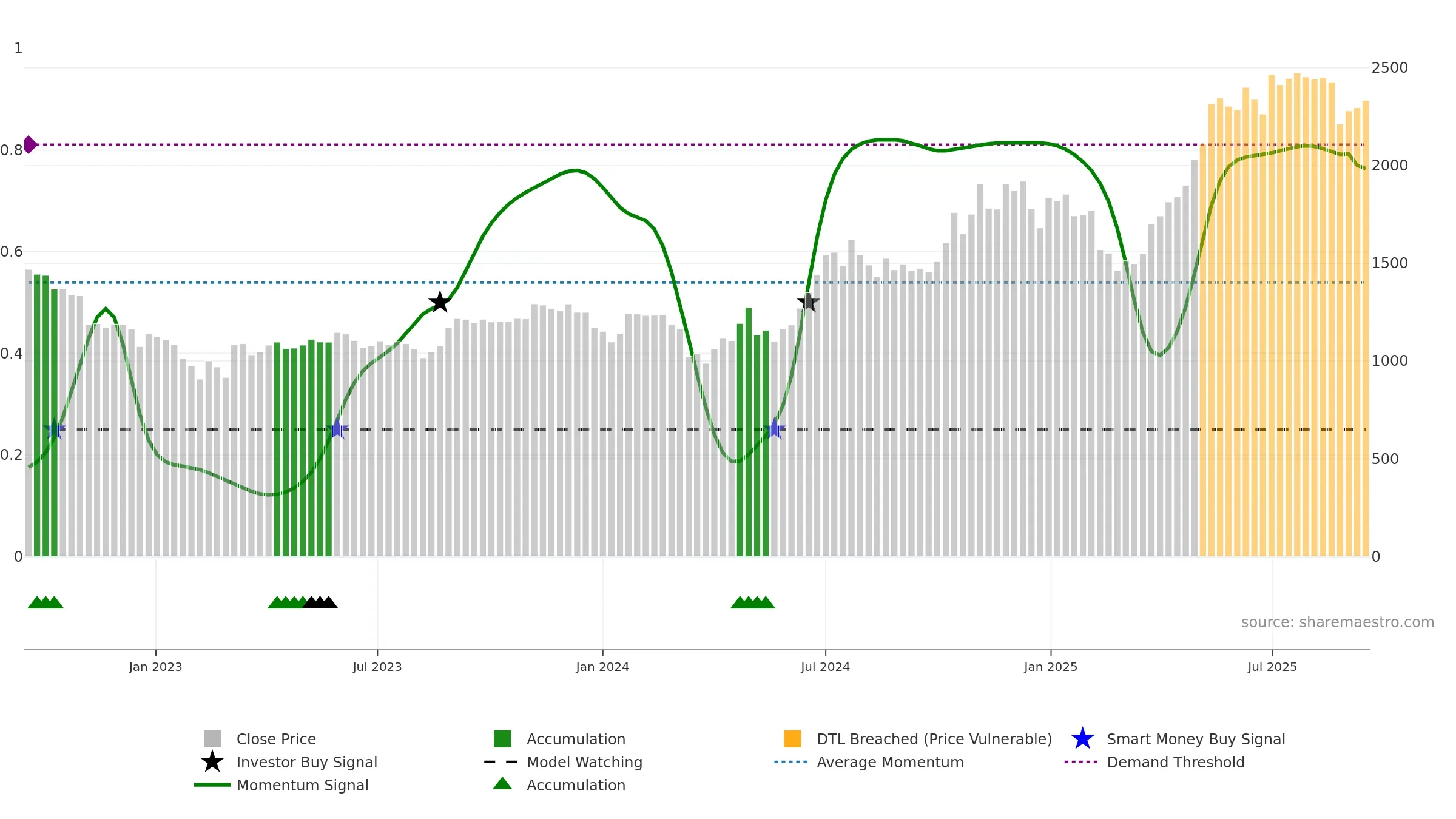
Task: Click the green Accumulation square legend swatch
Action: pos(502,738)
